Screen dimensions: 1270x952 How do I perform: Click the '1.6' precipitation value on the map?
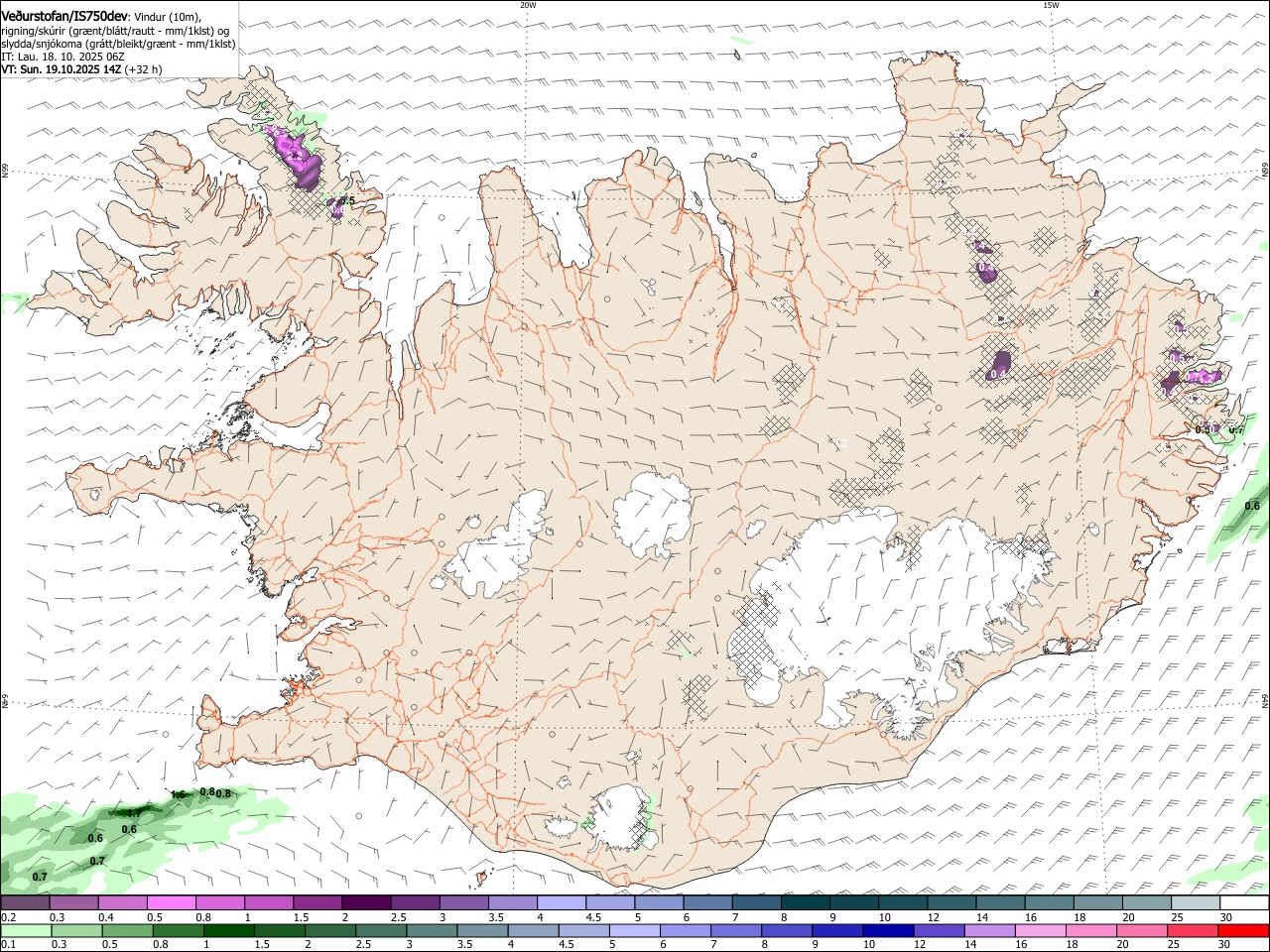178,795
